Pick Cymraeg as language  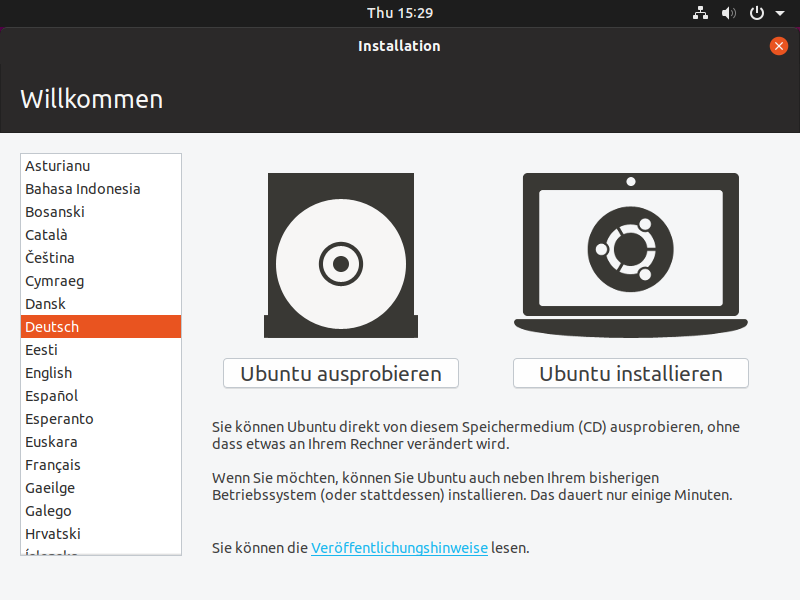[101, 281]
